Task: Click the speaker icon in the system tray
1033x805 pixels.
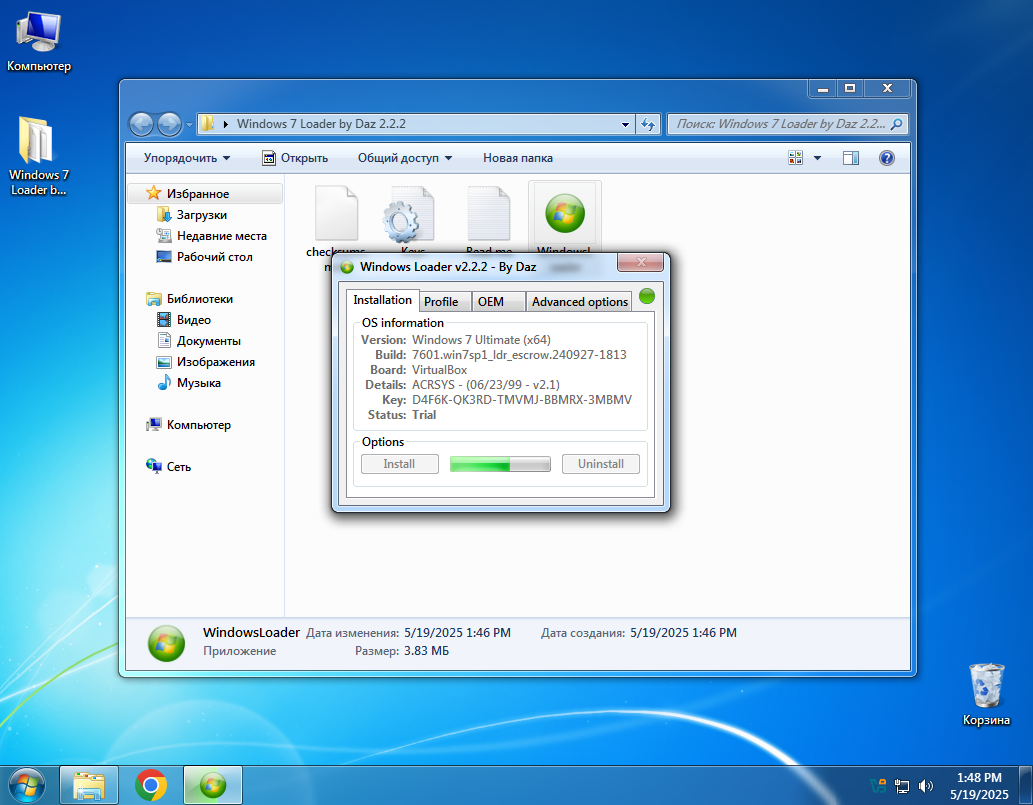Action: click(x=924, y=785)
